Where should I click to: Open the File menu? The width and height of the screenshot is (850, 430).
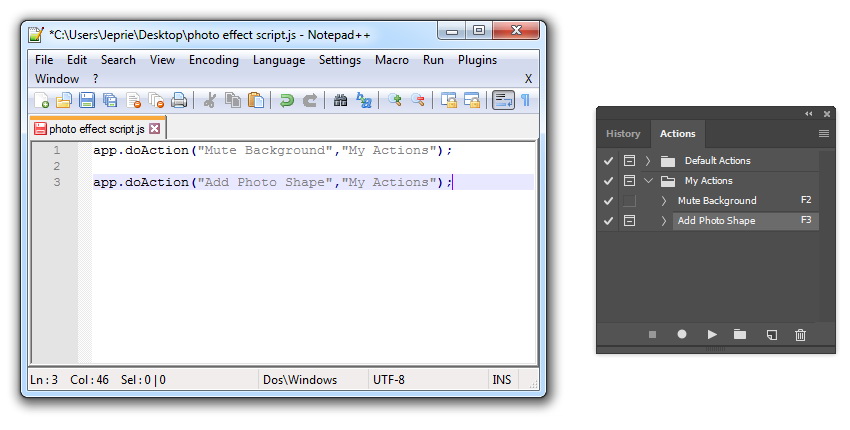point(44,60)
